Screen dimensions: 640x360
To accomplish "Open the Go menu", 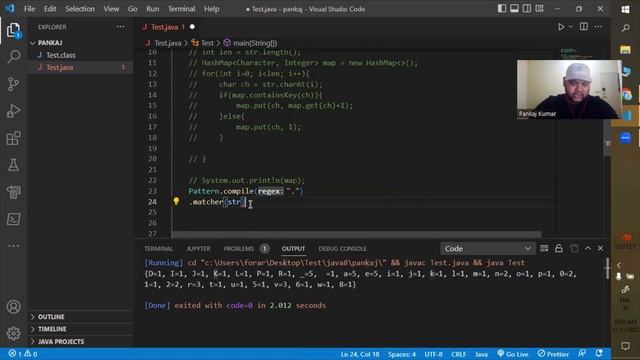I will pos(133,9).
